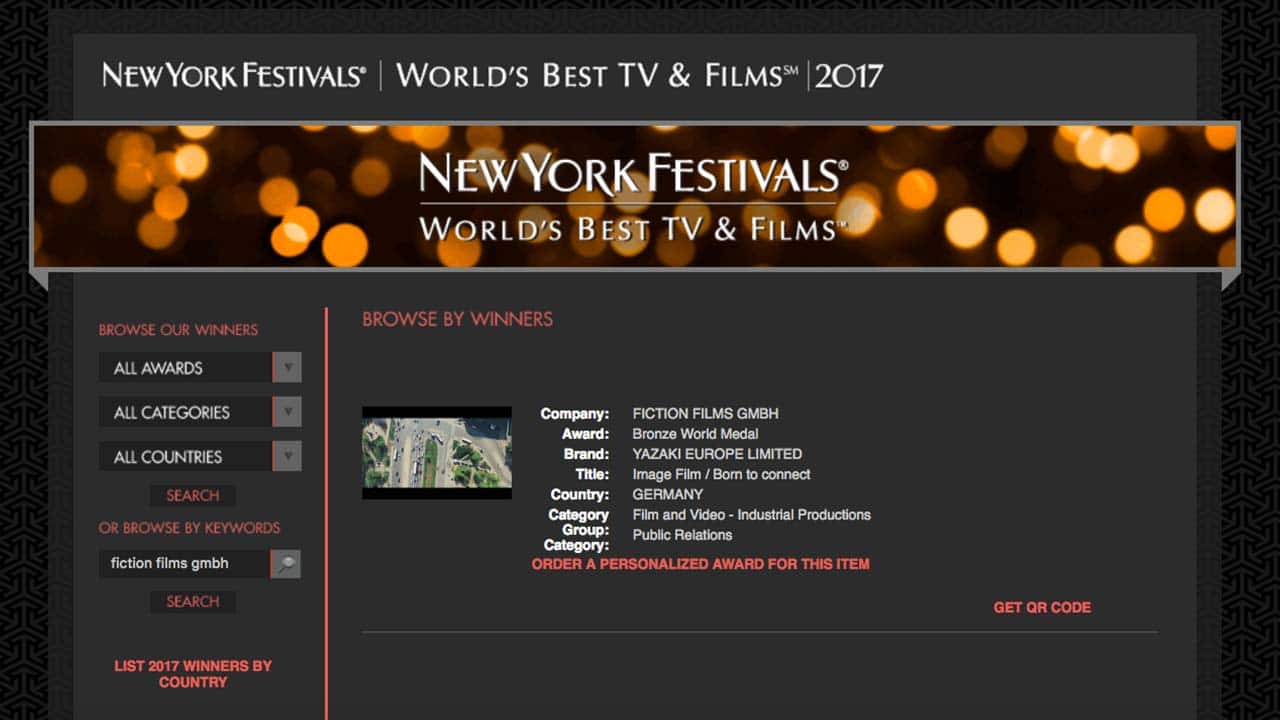
Task: Open List 2017 Winners by Country link
Action: click(x=193, y=674)
